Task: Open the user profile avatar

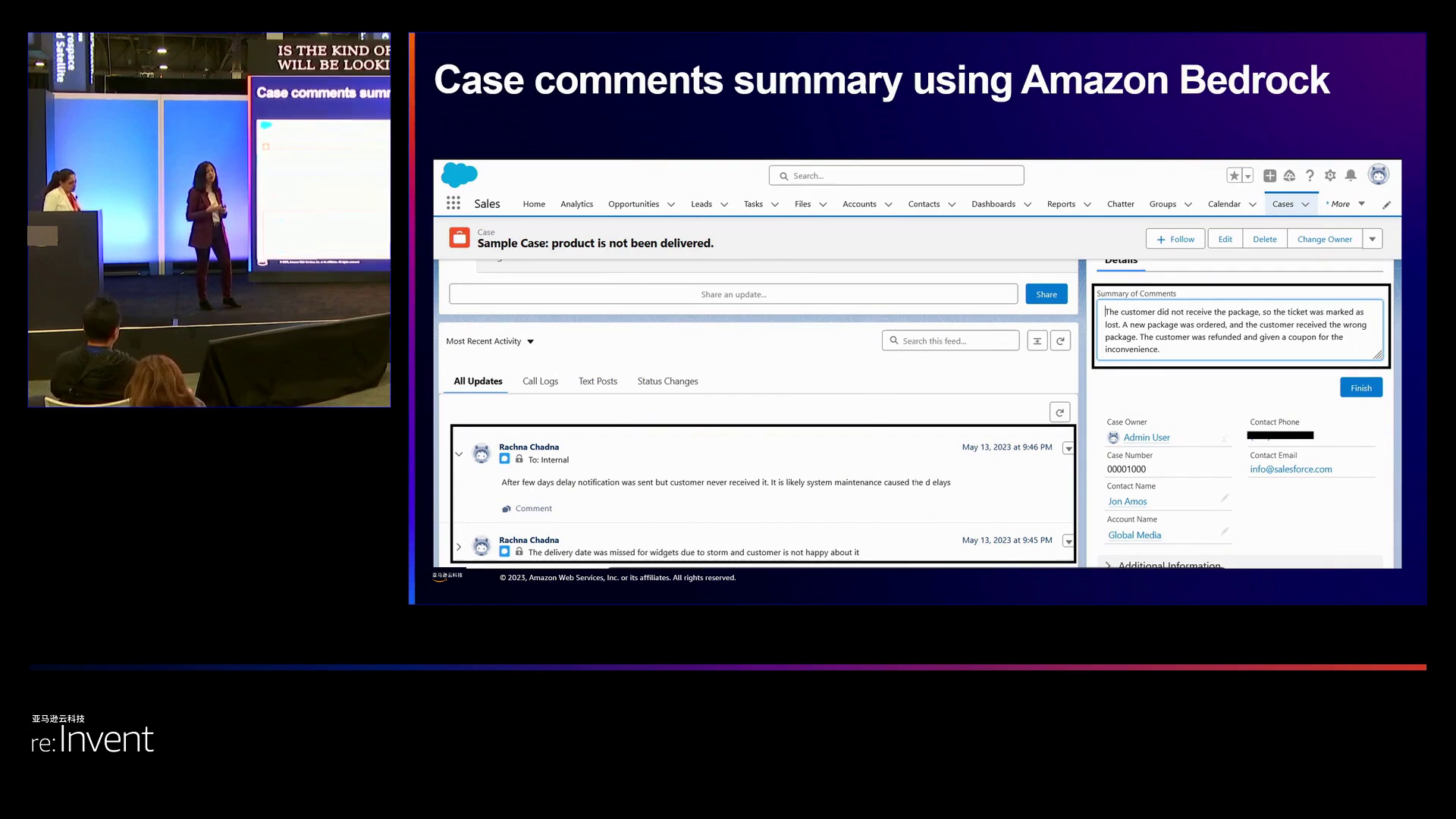Action: coord(1378,174)
